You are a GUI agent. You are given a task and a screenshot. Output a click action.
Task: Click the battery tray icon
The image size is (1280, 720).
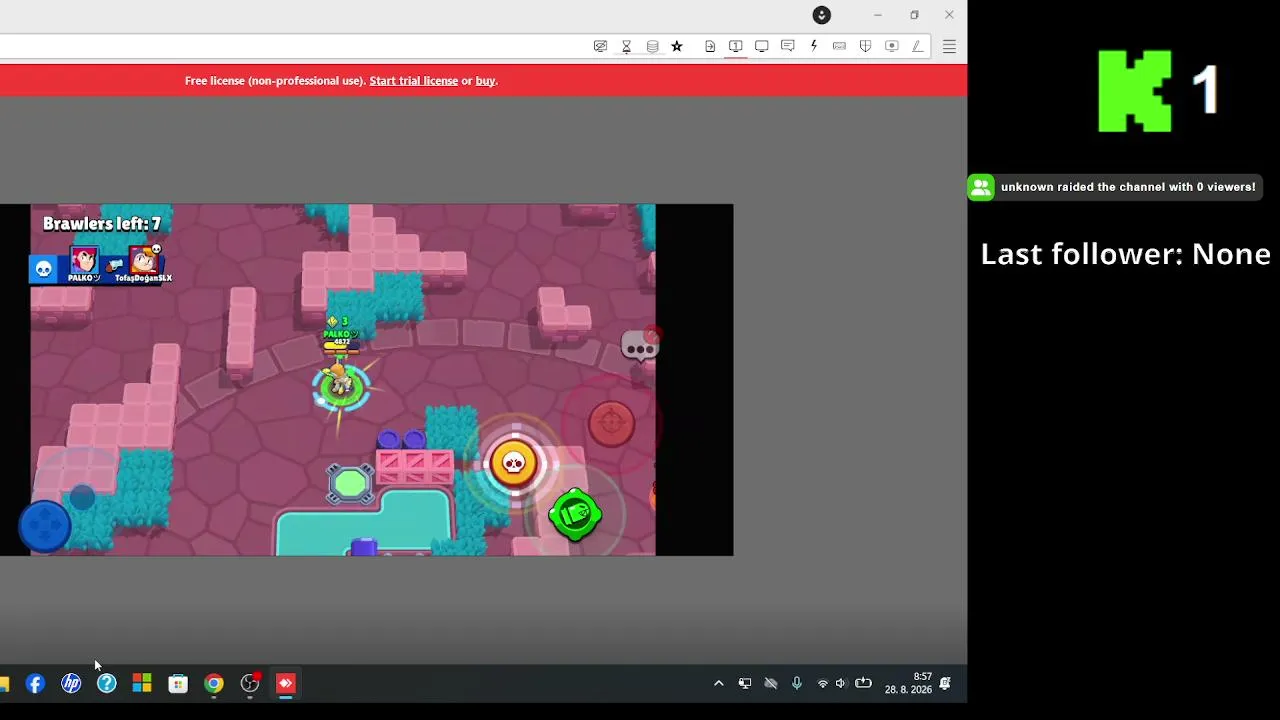(863, 684)
